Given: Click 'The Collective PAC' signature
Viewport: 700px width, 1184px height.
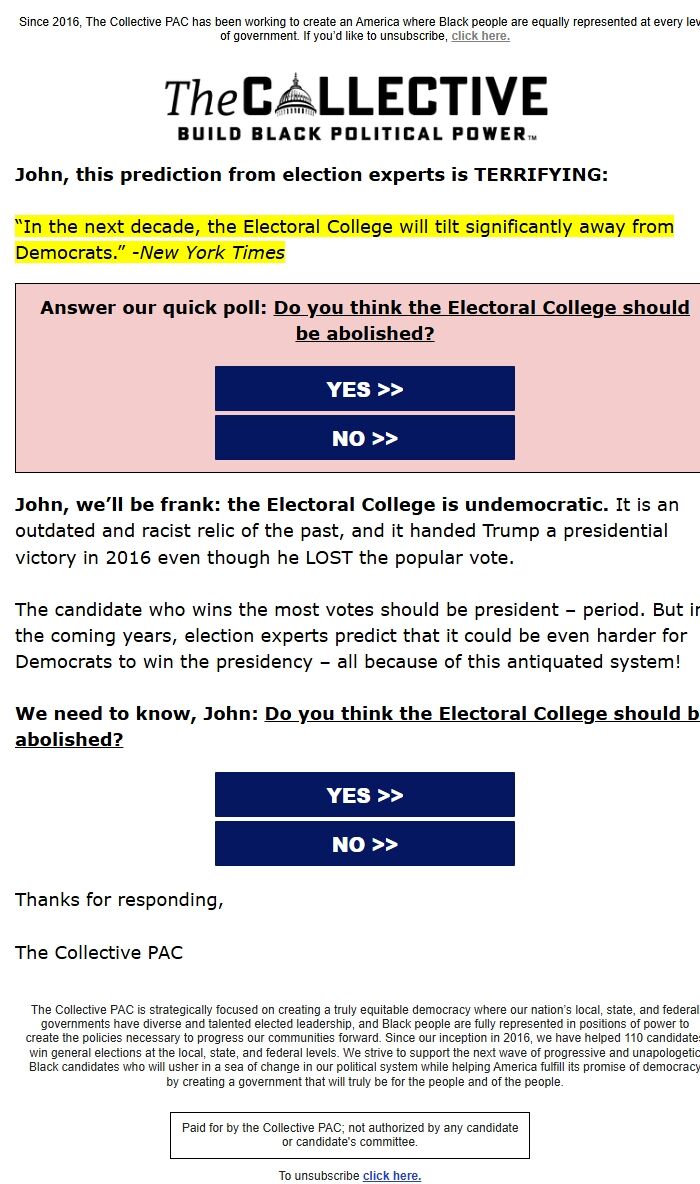Looking at the screenshot, I should (99, 953).
